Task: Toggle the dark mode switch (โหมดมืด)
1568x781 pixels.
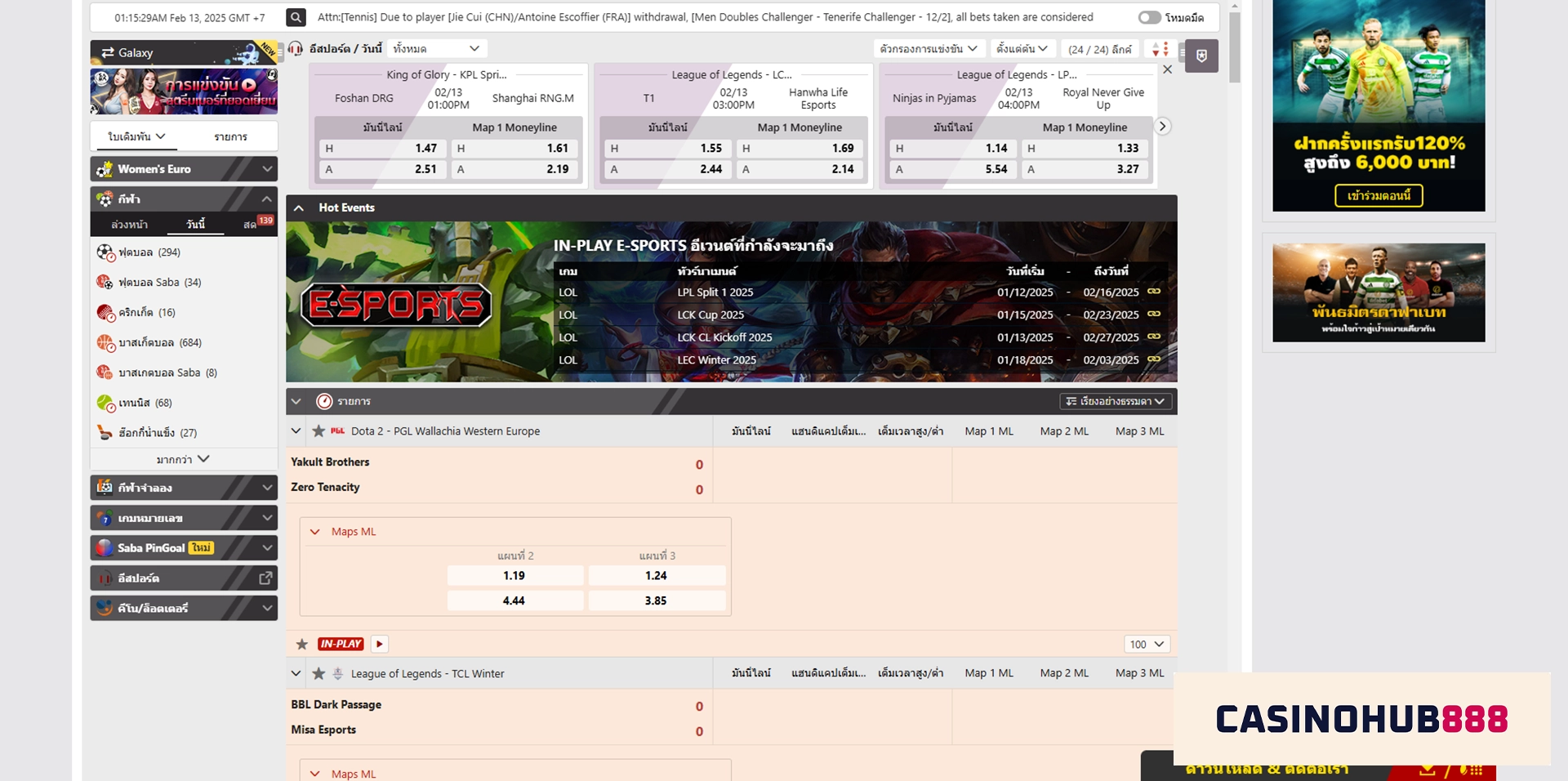Action: pyautogui.click(x=1149, y=17)
